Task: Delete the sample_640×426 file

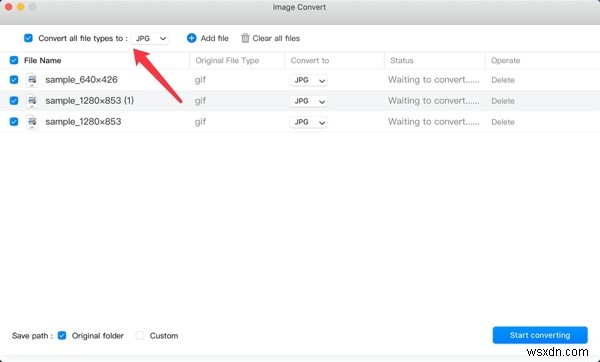Action: pyautogui.click(x=502, y=80)
